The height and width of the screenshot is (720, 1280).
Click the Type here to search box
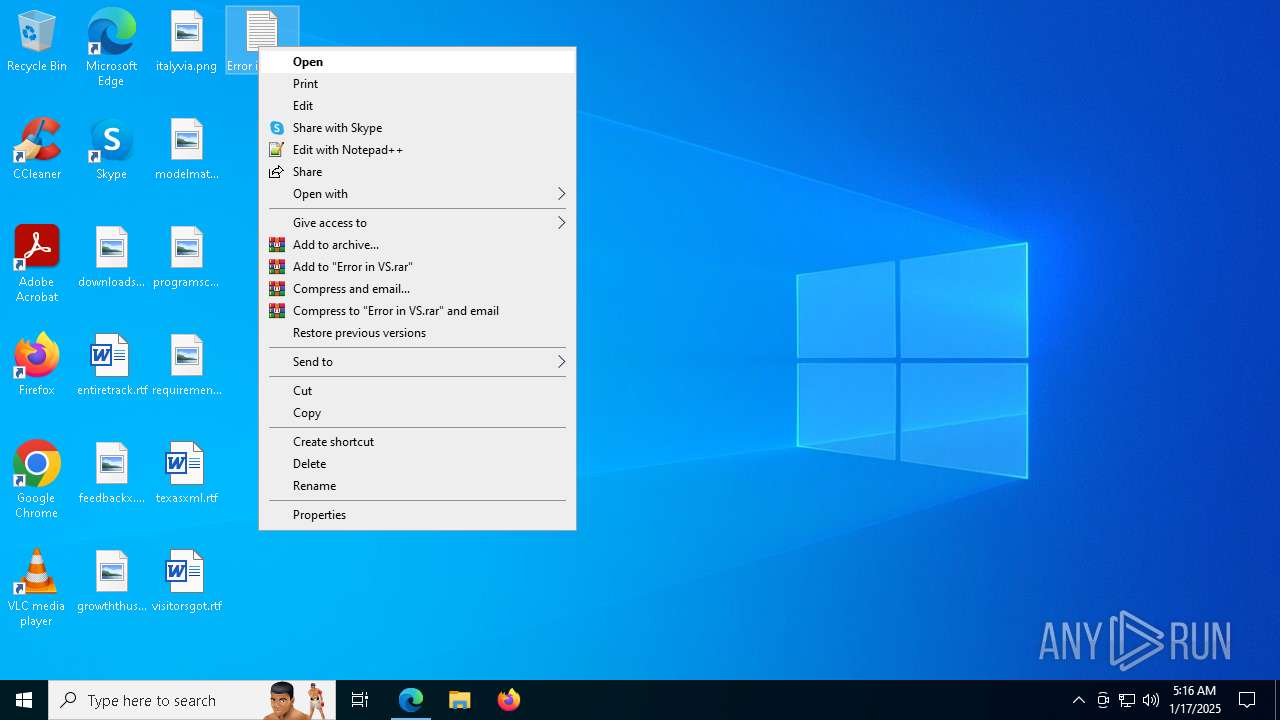(192, 700)
